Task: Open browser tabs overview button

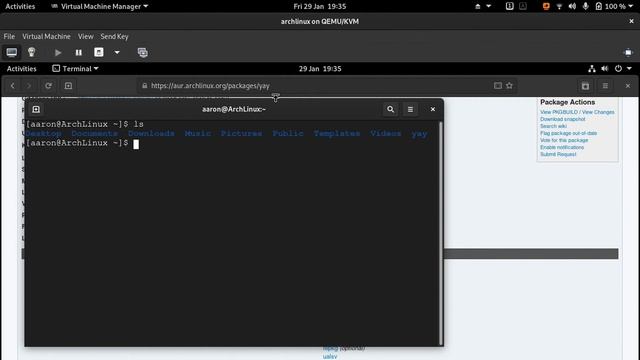Action: 585,86
